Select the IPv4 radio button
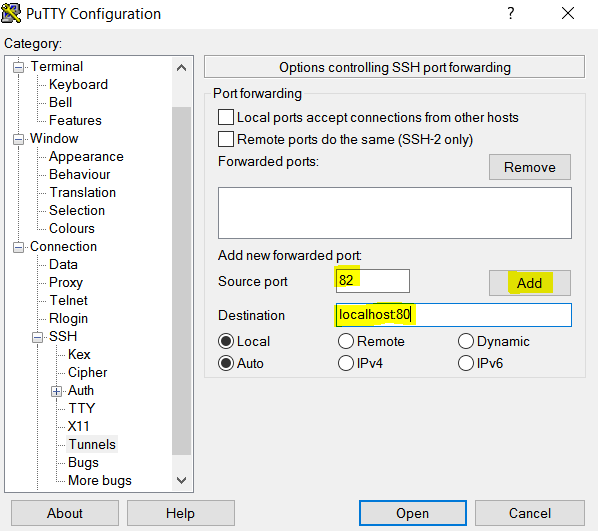 346,363
